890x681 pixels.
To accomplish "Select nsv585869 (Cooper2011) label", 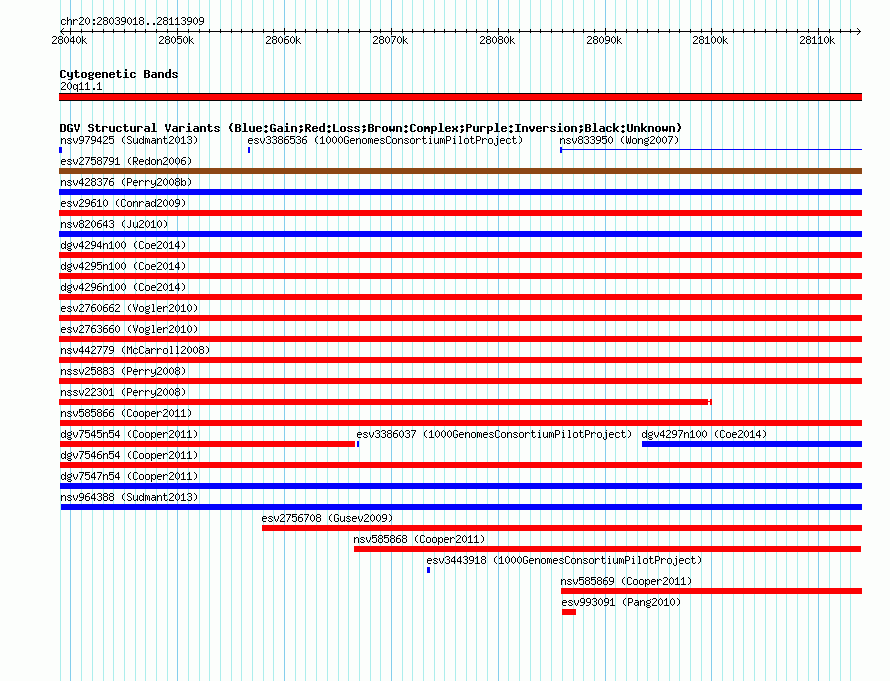I will point(626,581).
